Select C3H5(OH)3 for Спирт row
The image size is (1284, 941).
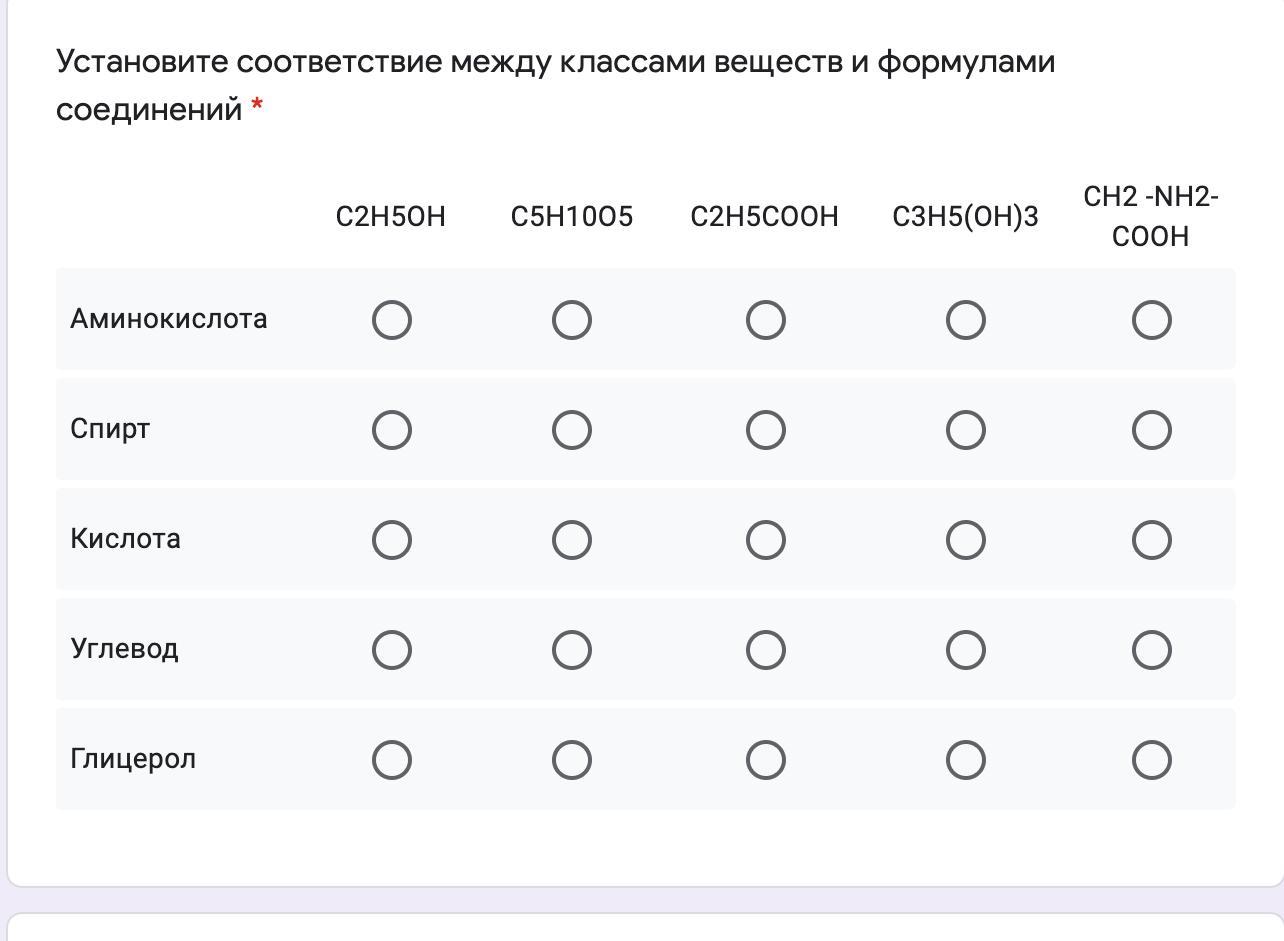pos(965,430)
